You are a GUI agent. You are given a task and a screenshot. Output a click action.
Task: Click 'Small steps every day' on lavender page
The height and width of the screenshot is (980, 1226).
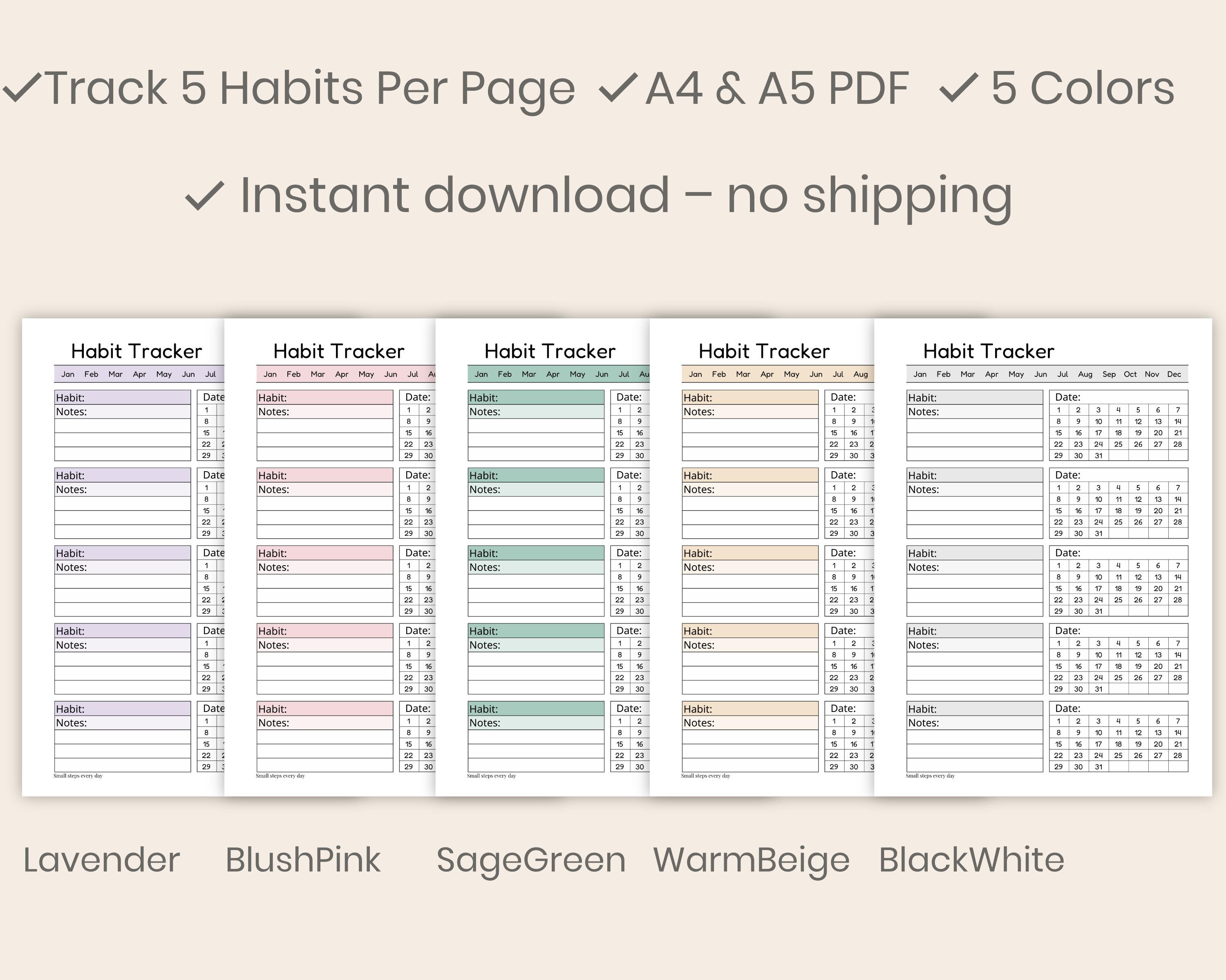tap(78, 776)
